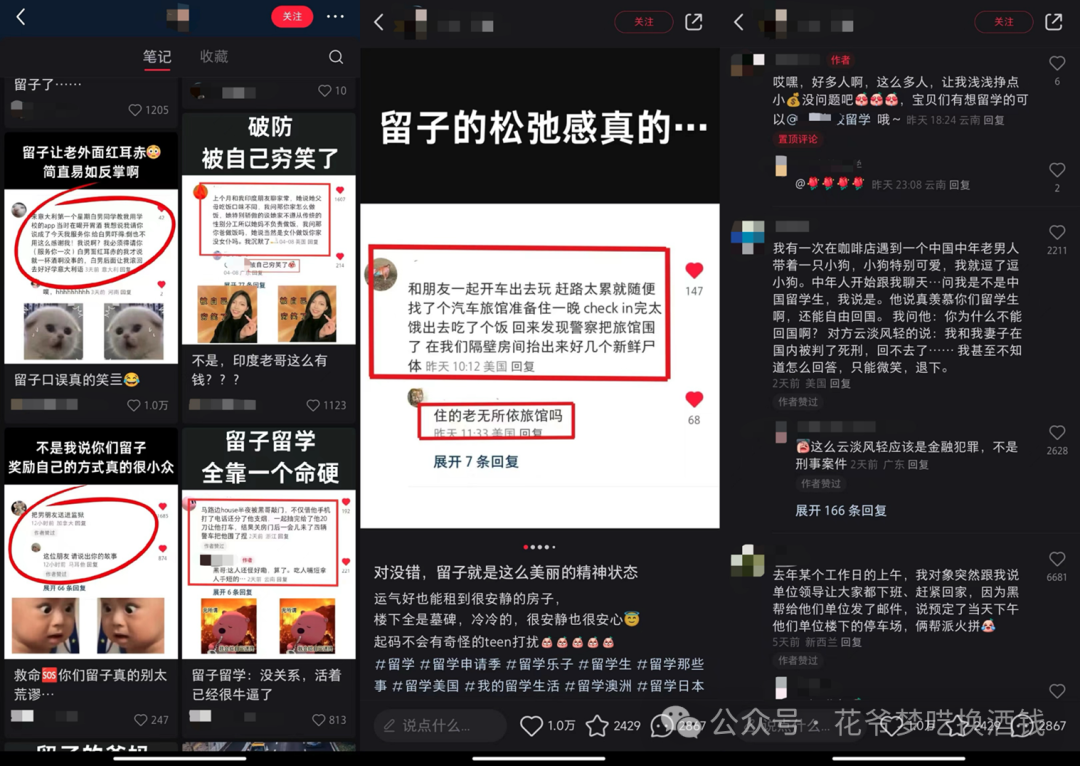
Task: Like the coffee shop comment with 2211 likes
Action: point(1057,232)
